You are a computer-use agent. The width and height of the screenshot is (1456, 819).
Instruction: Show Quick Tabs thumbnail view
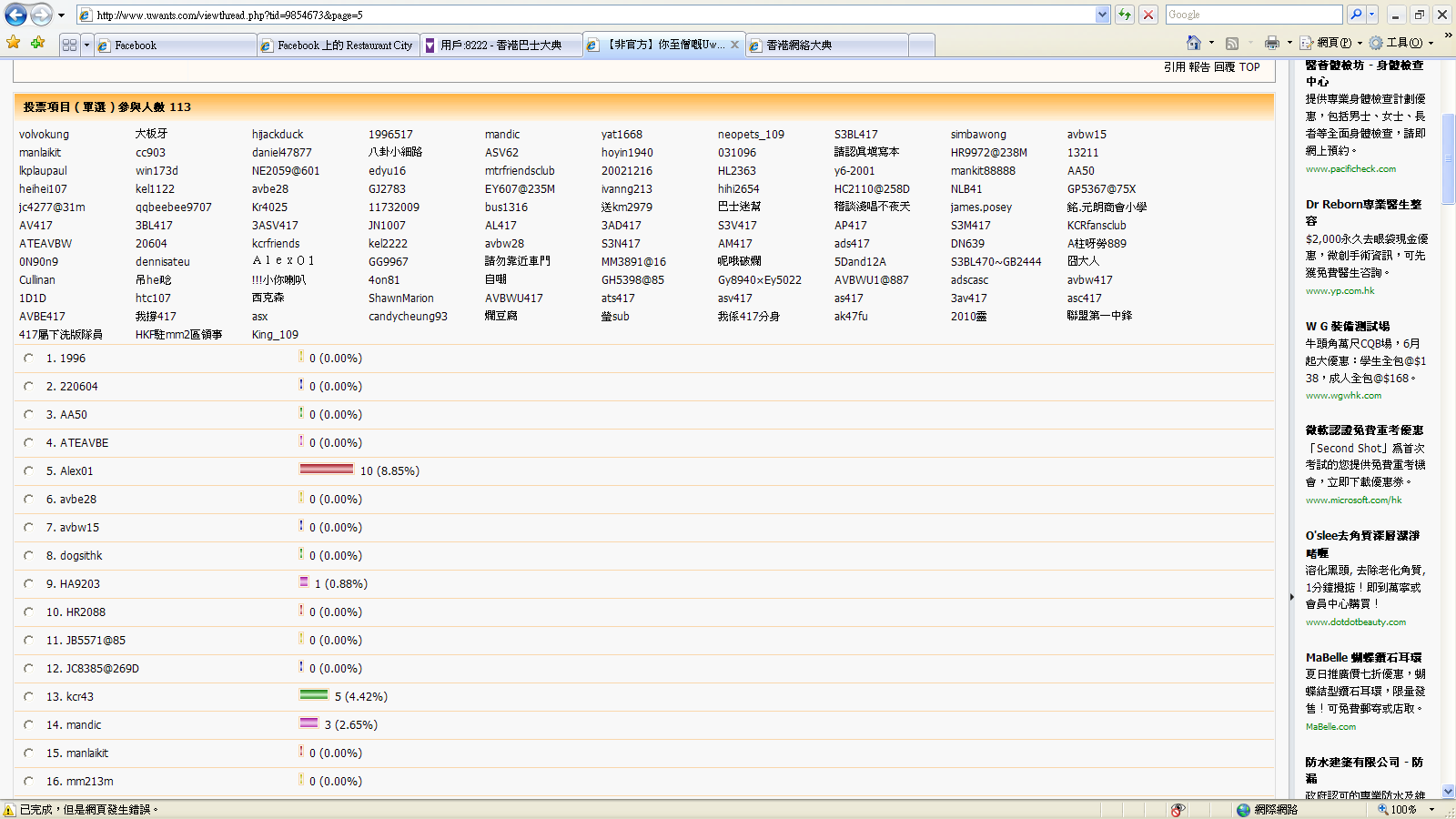pyautogui.click(x=69, y=45)
